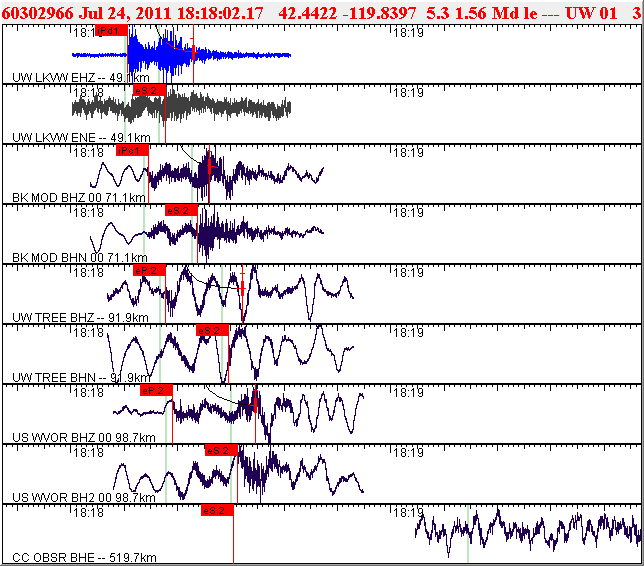Screen dimensions: 644x566
Task: Select the MOD BHN waveform trace
Action: (207, 232)
